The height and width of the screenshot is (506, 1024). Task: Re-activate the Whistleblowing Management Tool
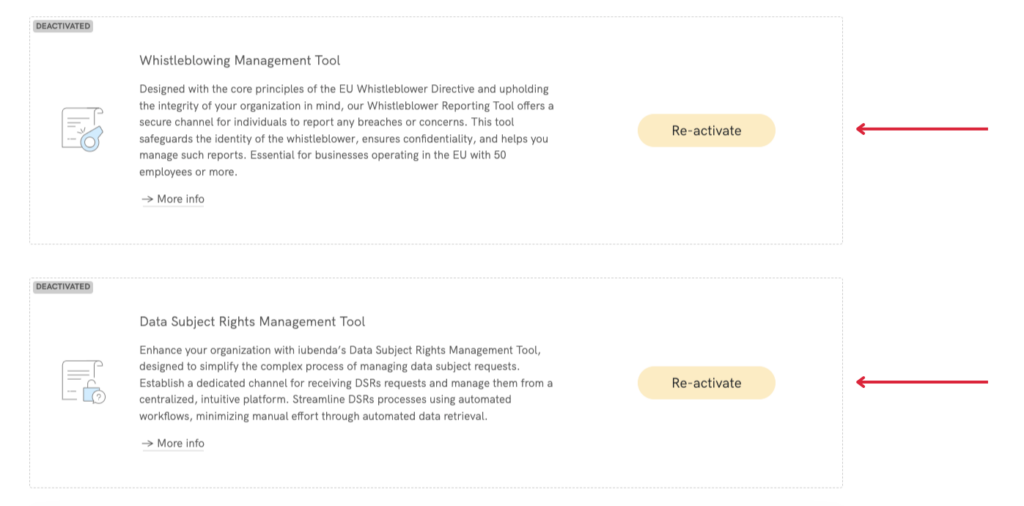tap(706, 130)
